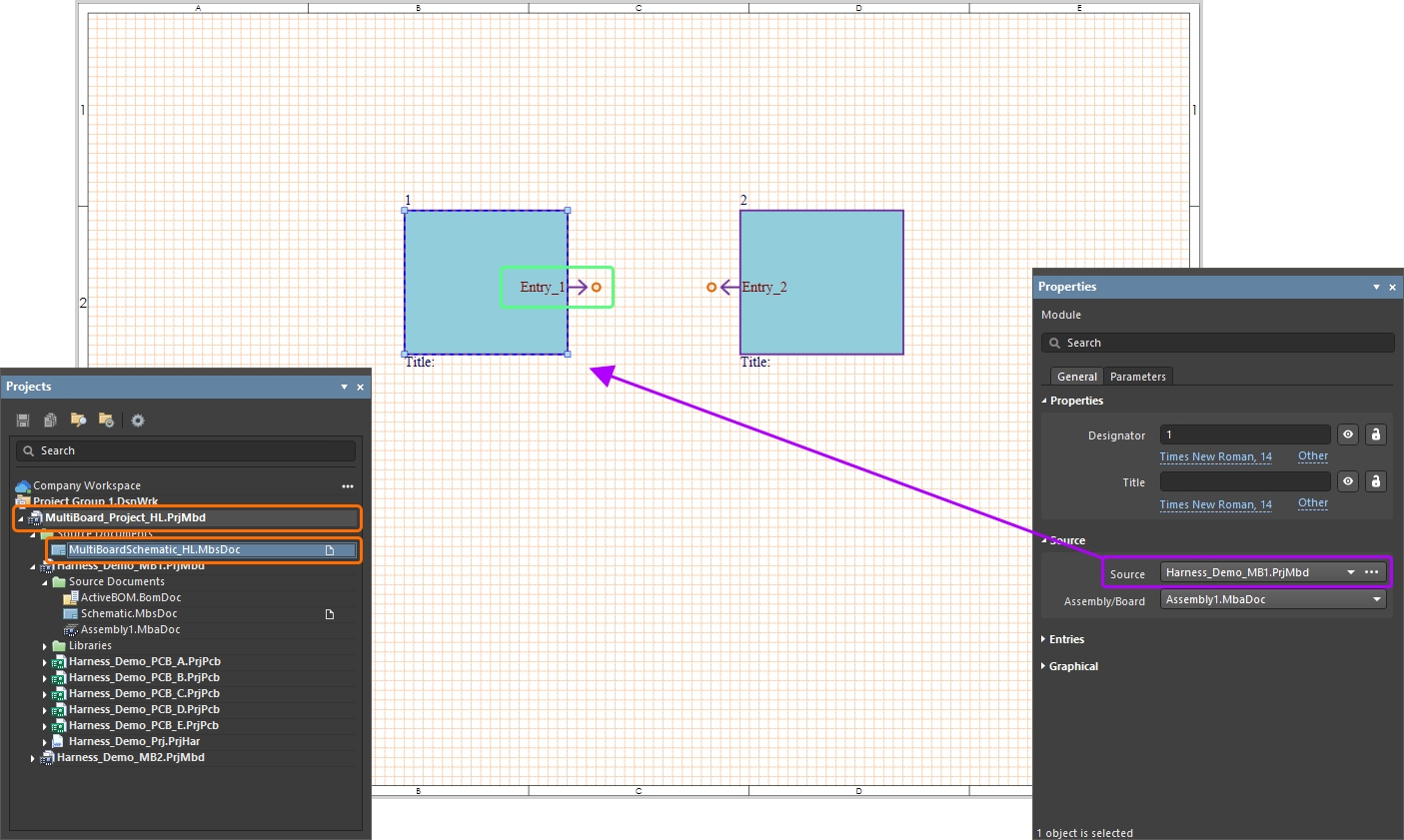Select the General tab
The width and height of the screenshot is (1404, 840).
tap(1076, 377)
